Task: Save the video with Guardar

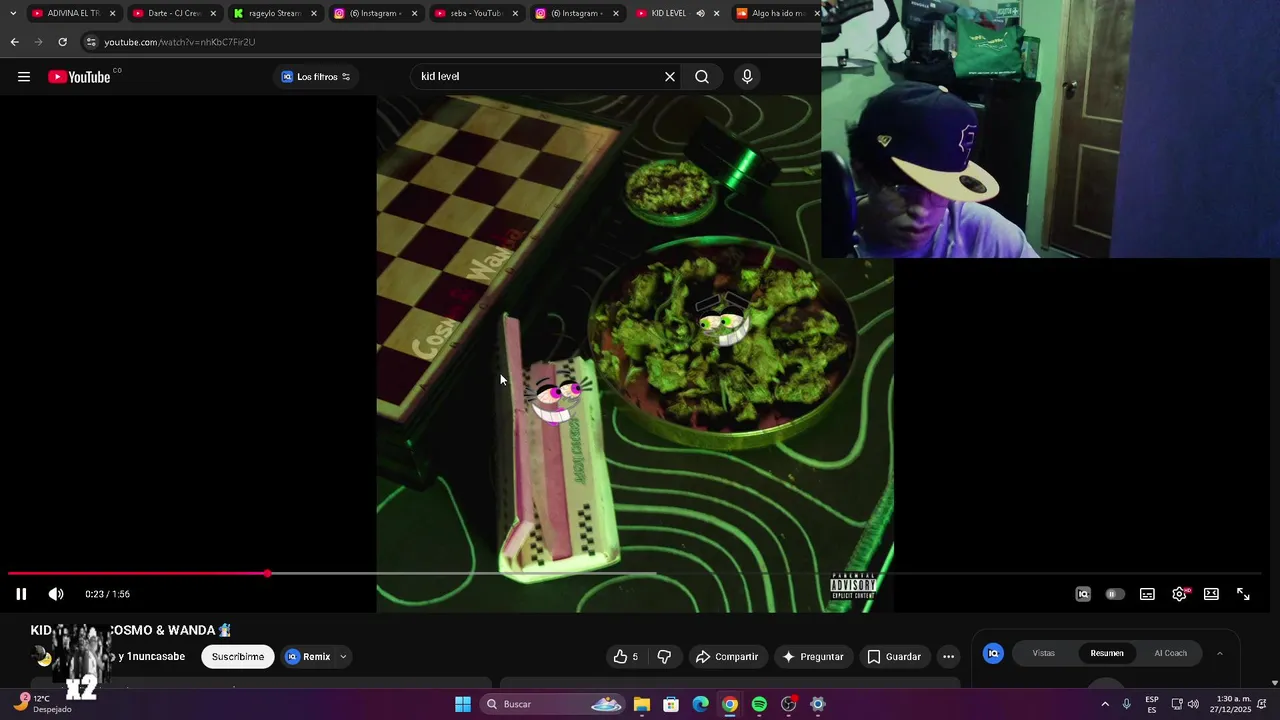Action: pos(894,657)
